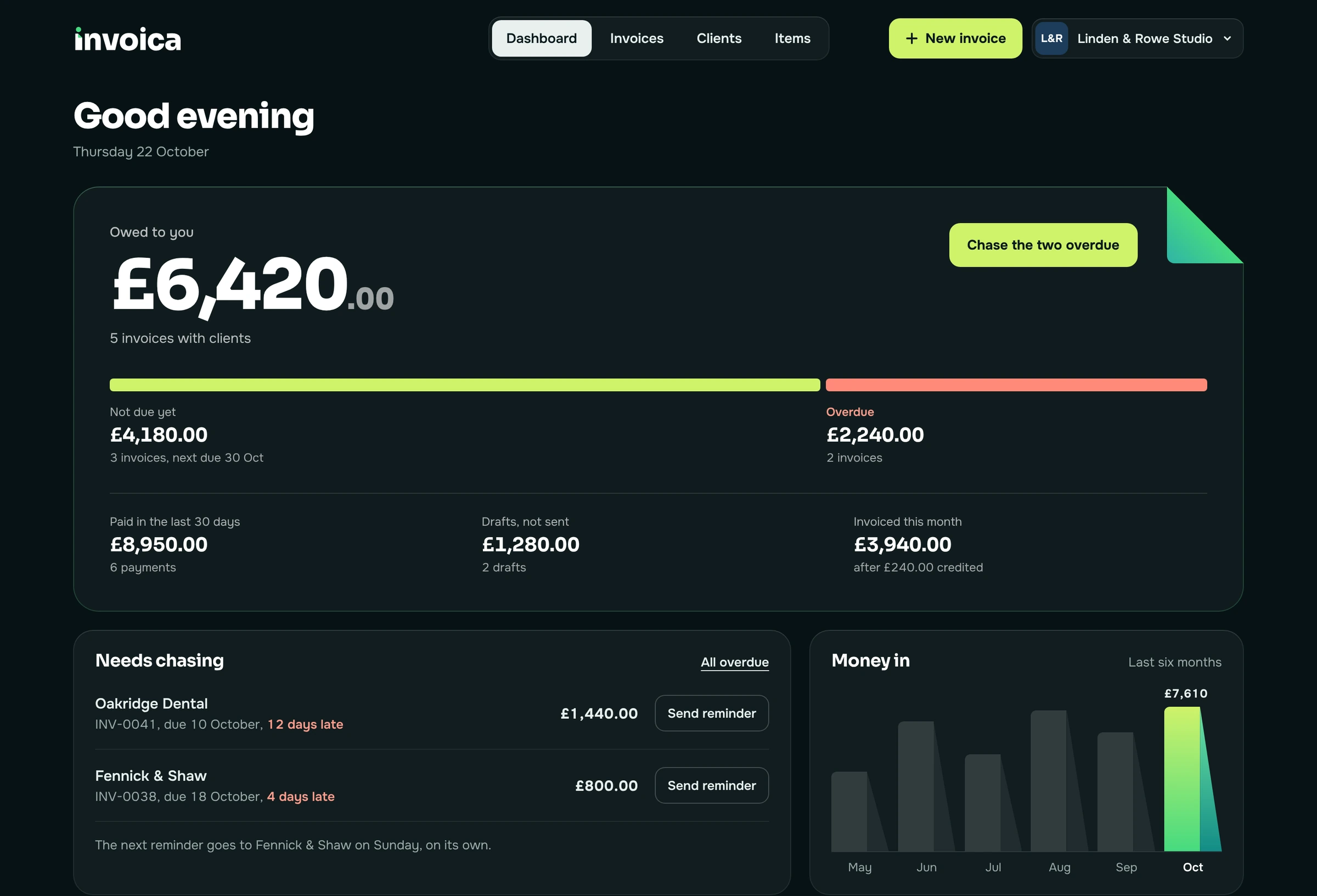This screenshot has width=1317, height=896.
Task: Send reminder to Oakridge Dental
Action: [x=711, y=713]
